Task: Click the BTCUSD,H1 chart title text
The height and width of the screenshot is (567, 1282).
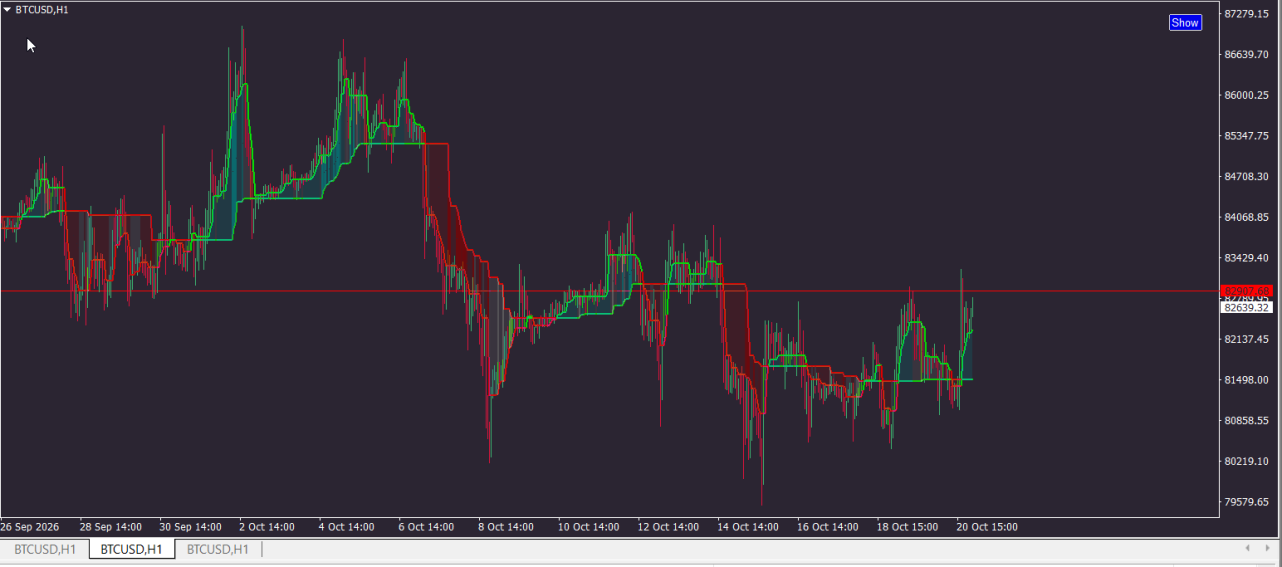Action: [42, 9]
